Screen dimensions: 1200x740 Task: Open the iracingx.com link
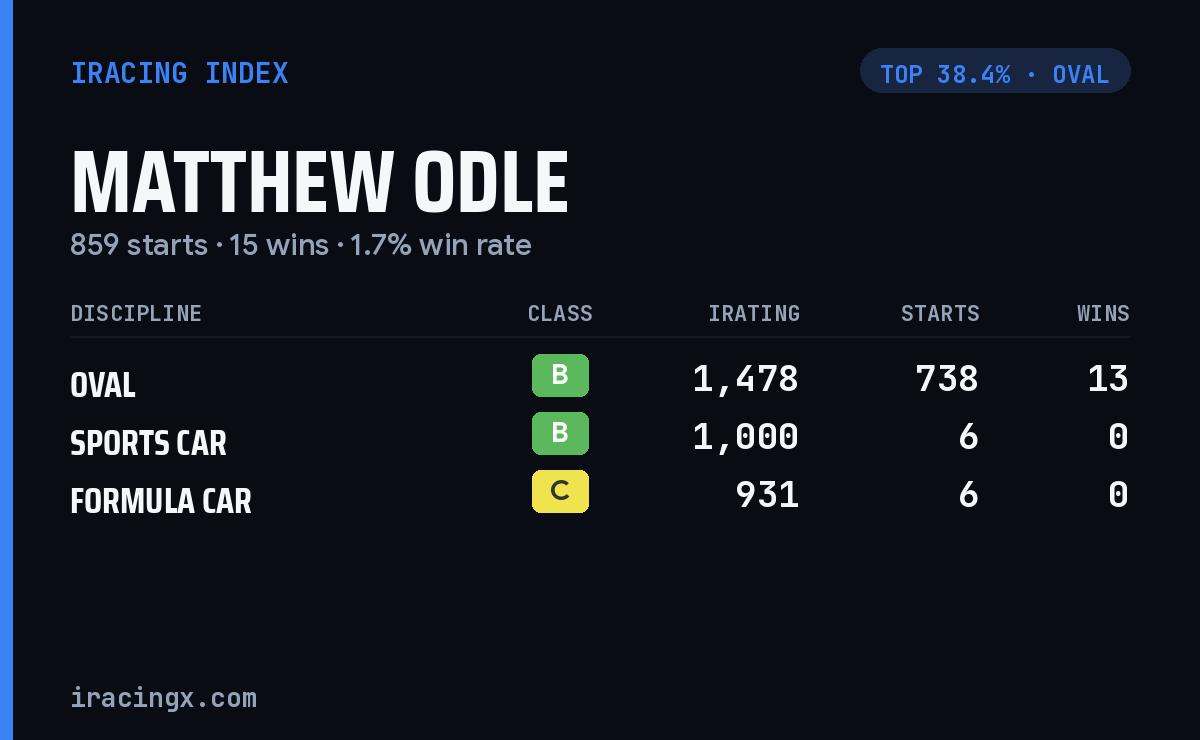coord(163,698)
